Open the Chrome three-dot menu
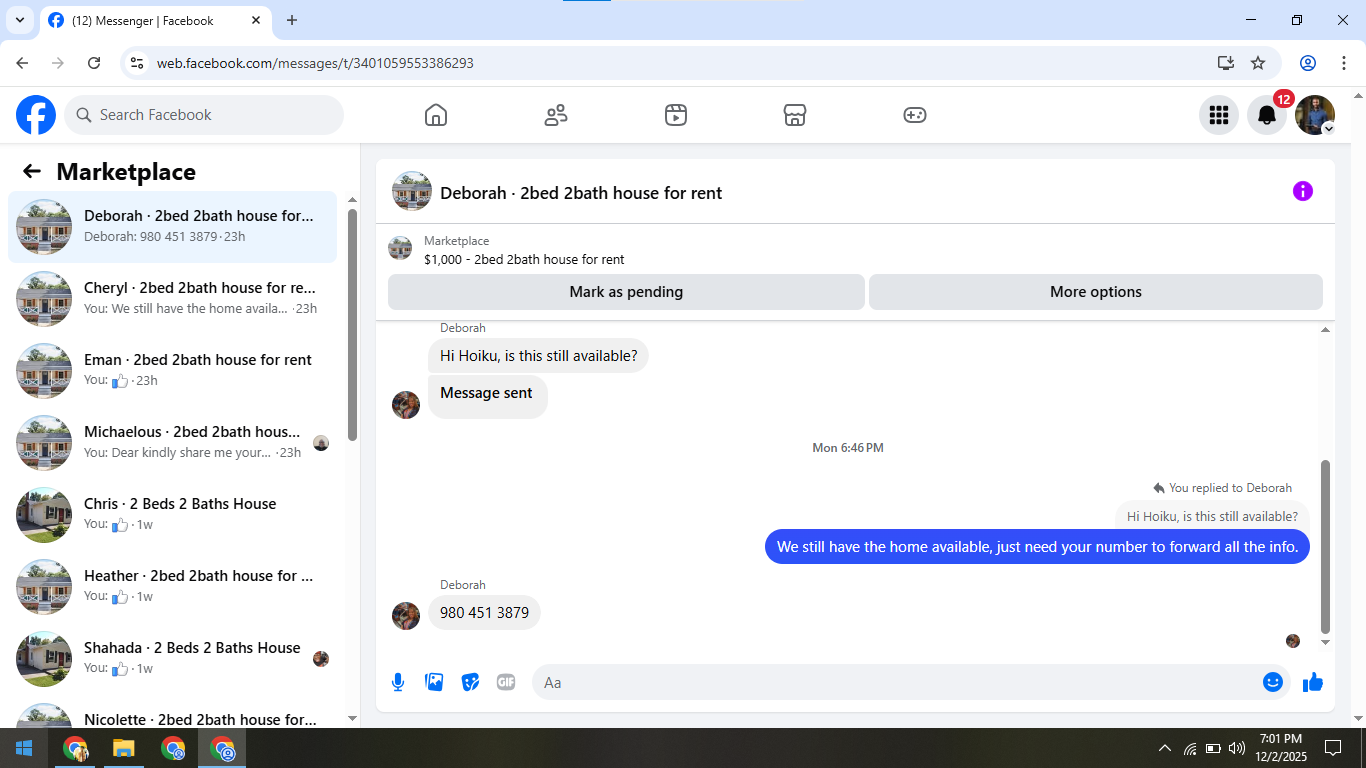The width and height of the screenshot is (1366, 768). [x=1343, y=63]
